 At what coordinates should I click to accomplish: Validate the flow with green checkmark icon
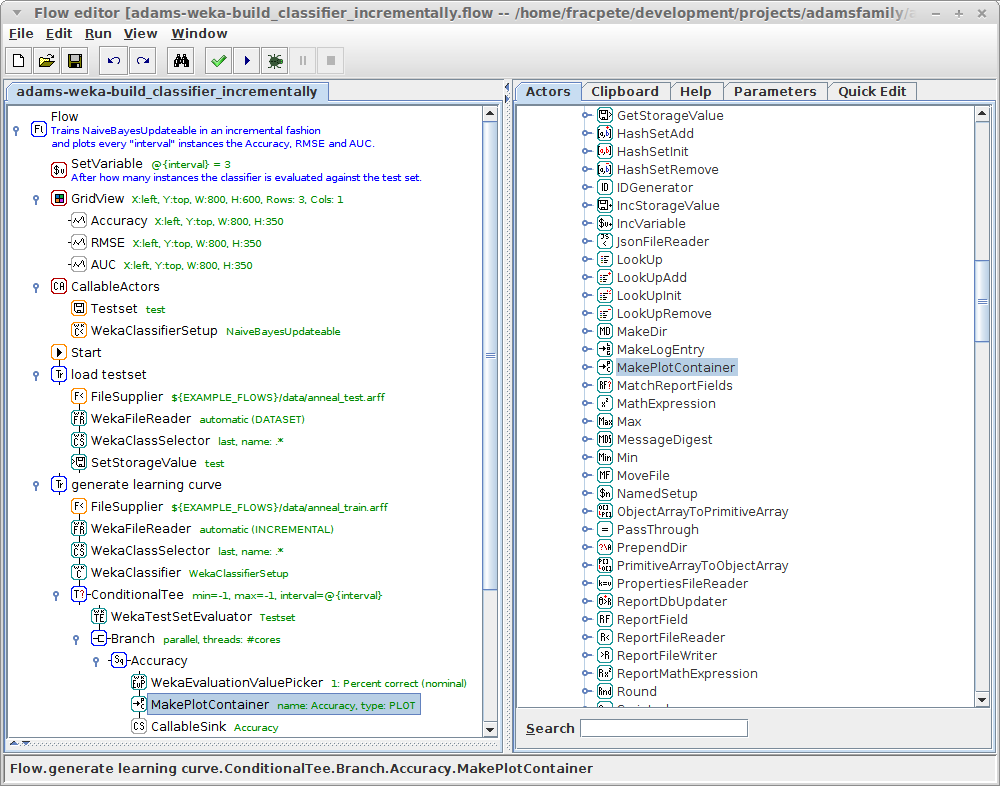coord(218,61)
